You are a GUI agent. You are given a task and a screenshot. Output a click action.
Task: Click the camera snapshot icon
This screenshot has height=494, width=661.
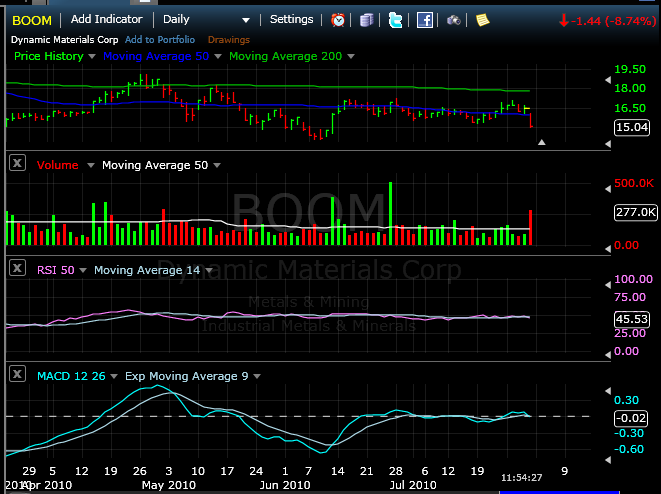coord(454,19)
